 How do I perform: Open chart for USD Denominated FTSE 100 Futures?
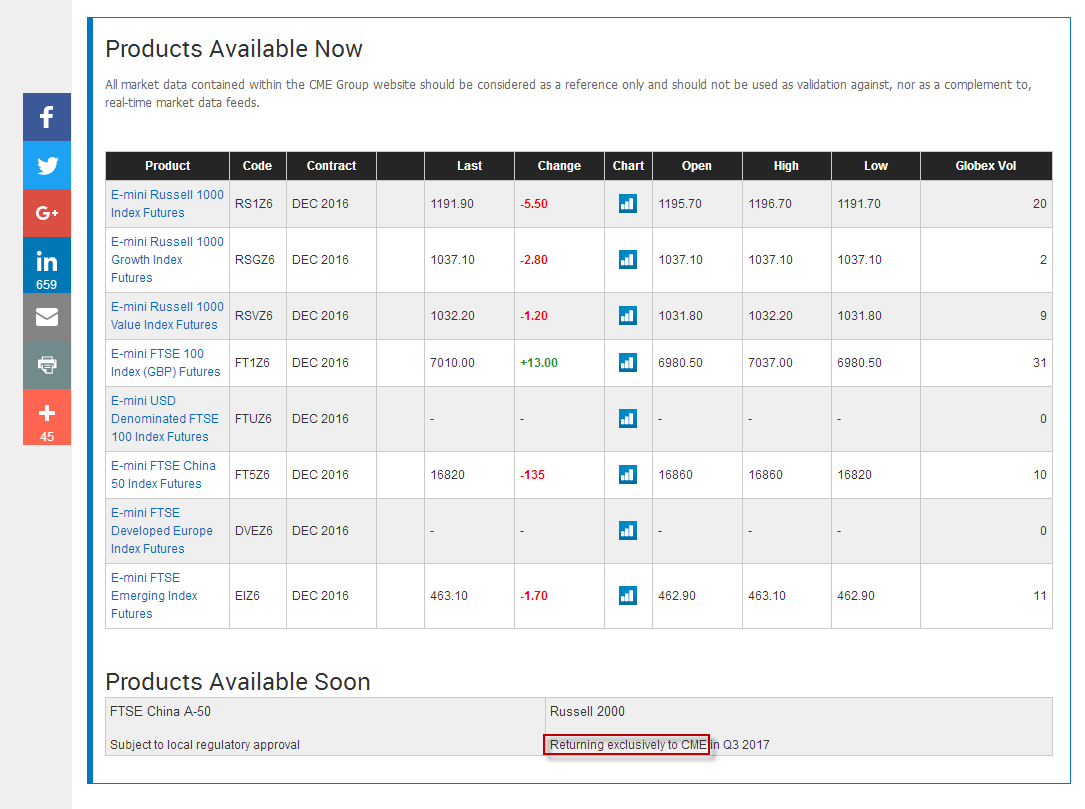(628, 419)
